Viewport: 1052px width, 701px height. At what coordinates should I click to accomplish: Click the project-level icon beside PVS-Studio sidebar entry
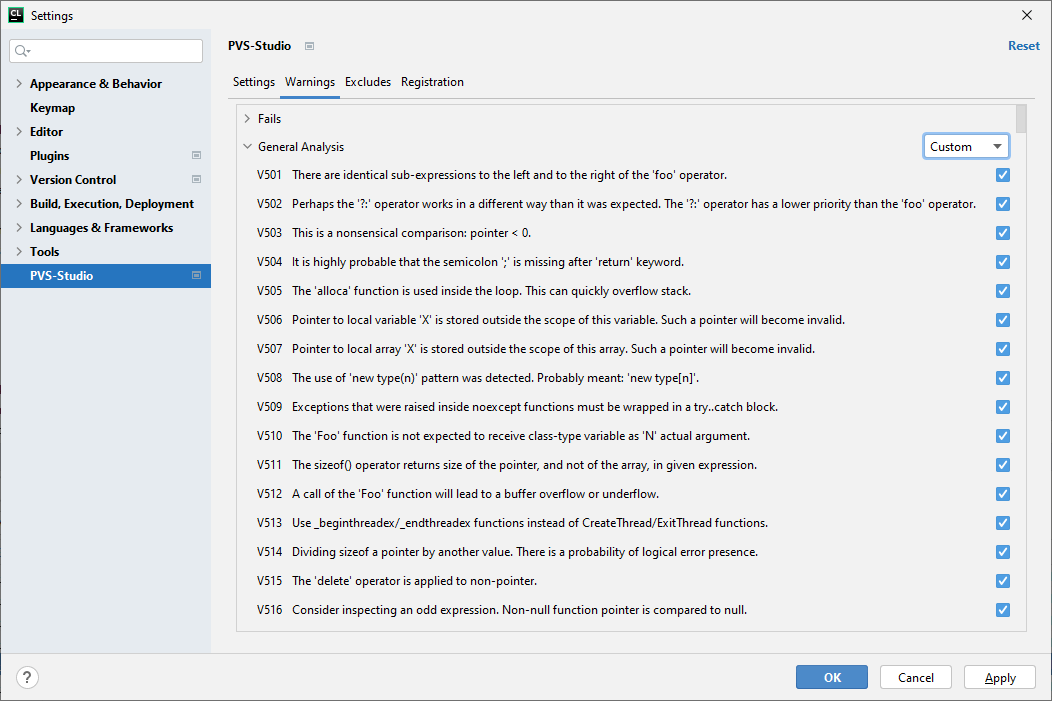(x=197, y=276)
